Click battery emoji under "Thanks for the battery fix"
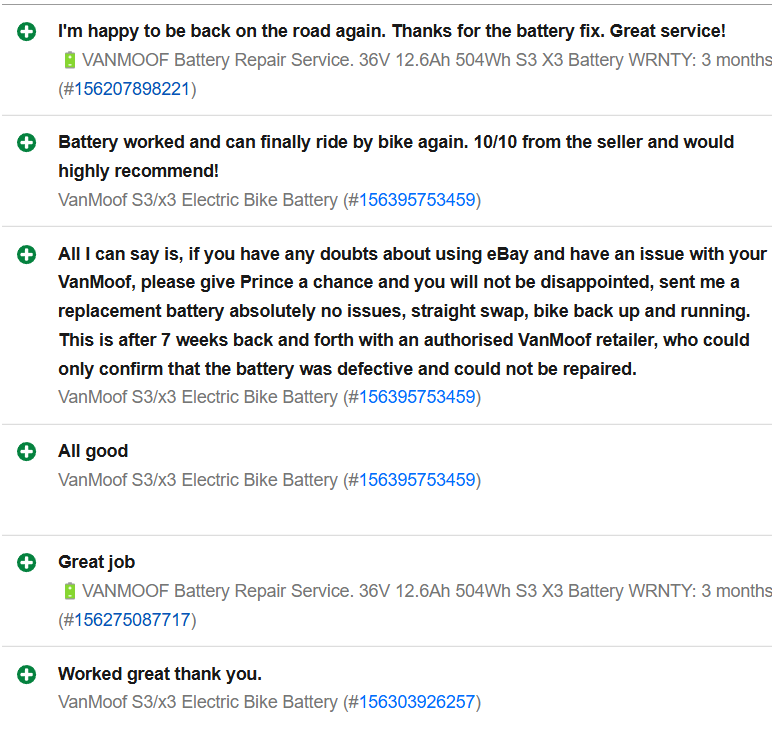 pyautogui.click(x=70, y=60)
